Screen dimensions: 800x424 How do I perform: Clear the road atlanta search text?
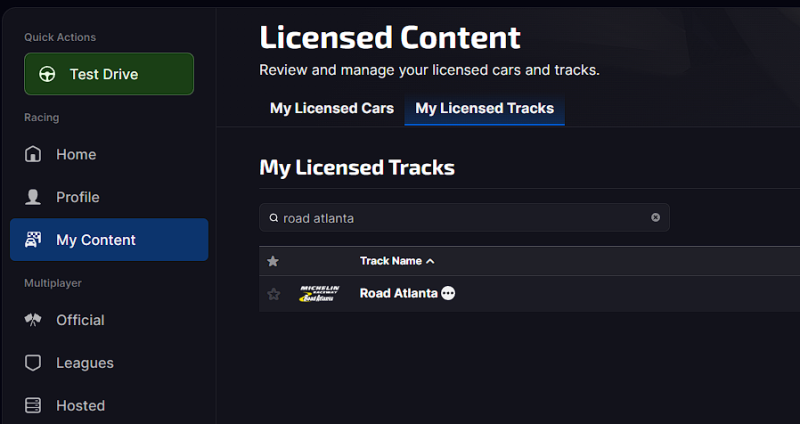pos(656,218)
